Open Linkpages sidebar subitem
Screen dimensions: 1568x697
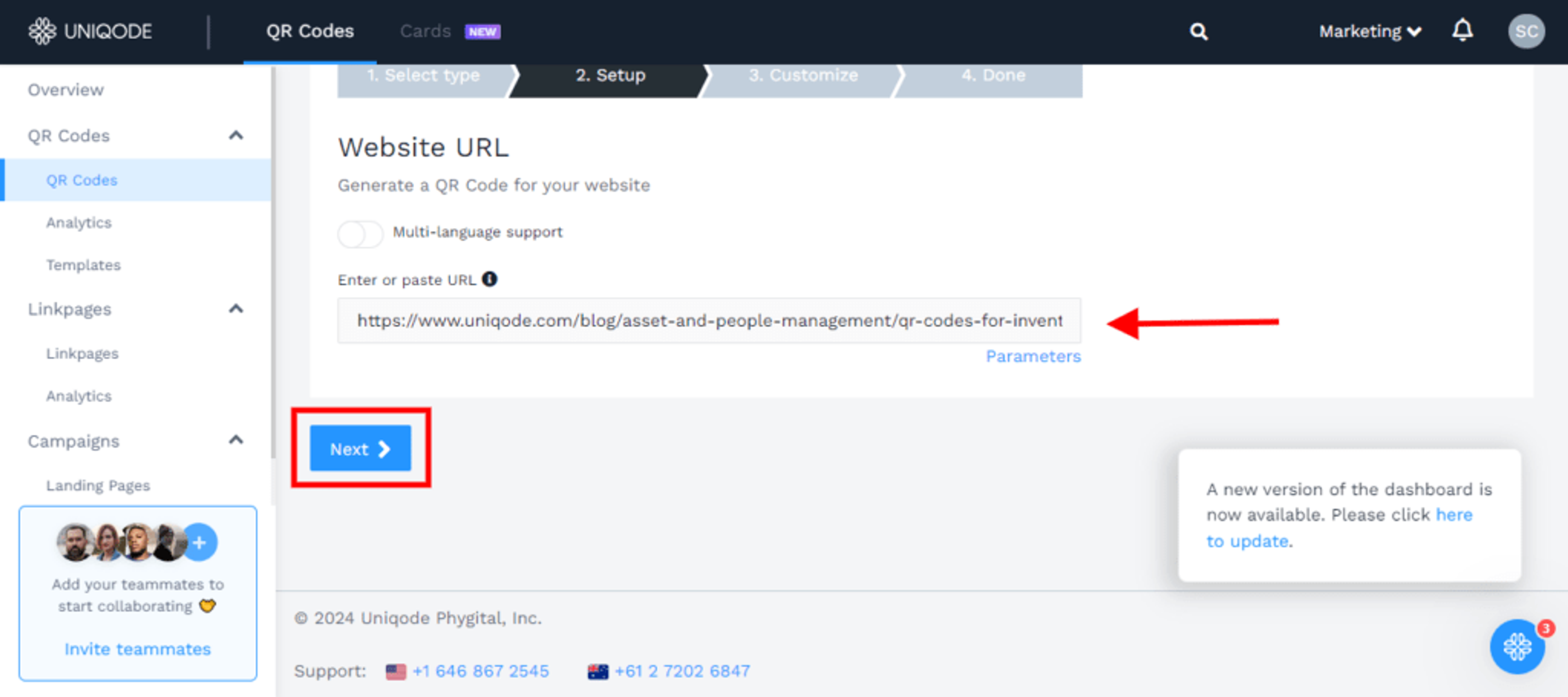(x=82, y=353)
